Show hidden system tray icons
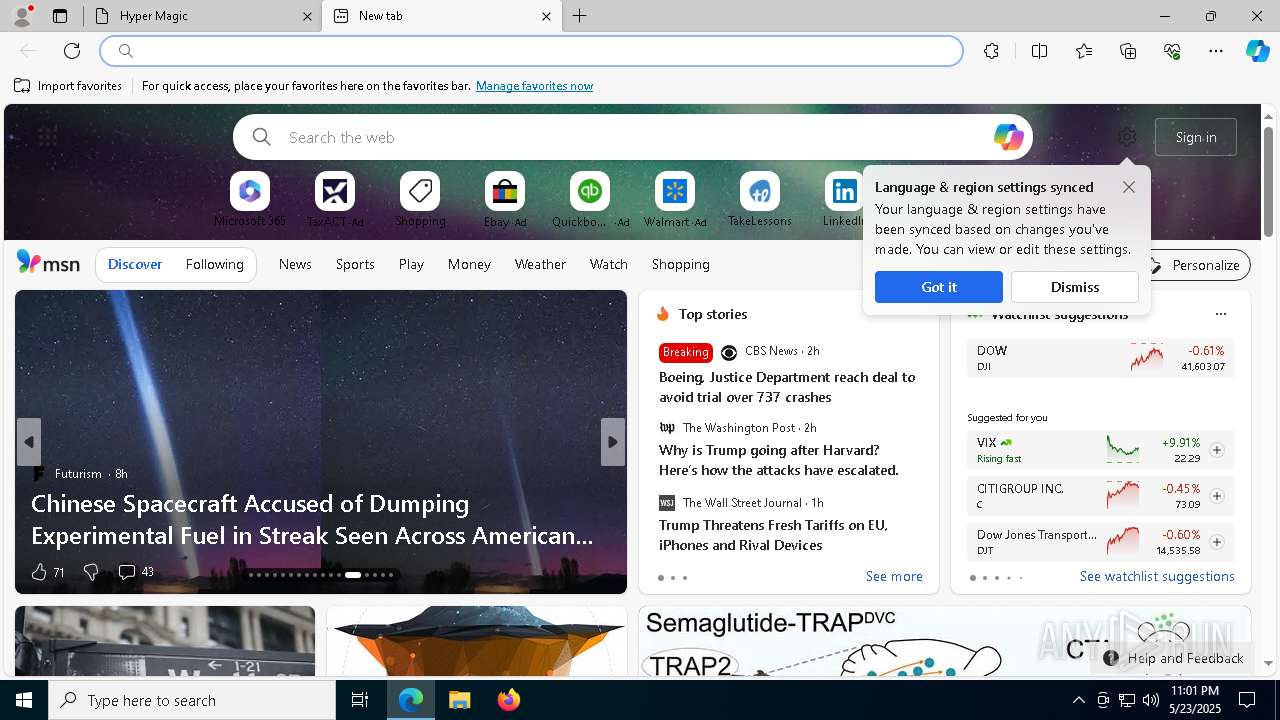 click(x=1078, y=700)
